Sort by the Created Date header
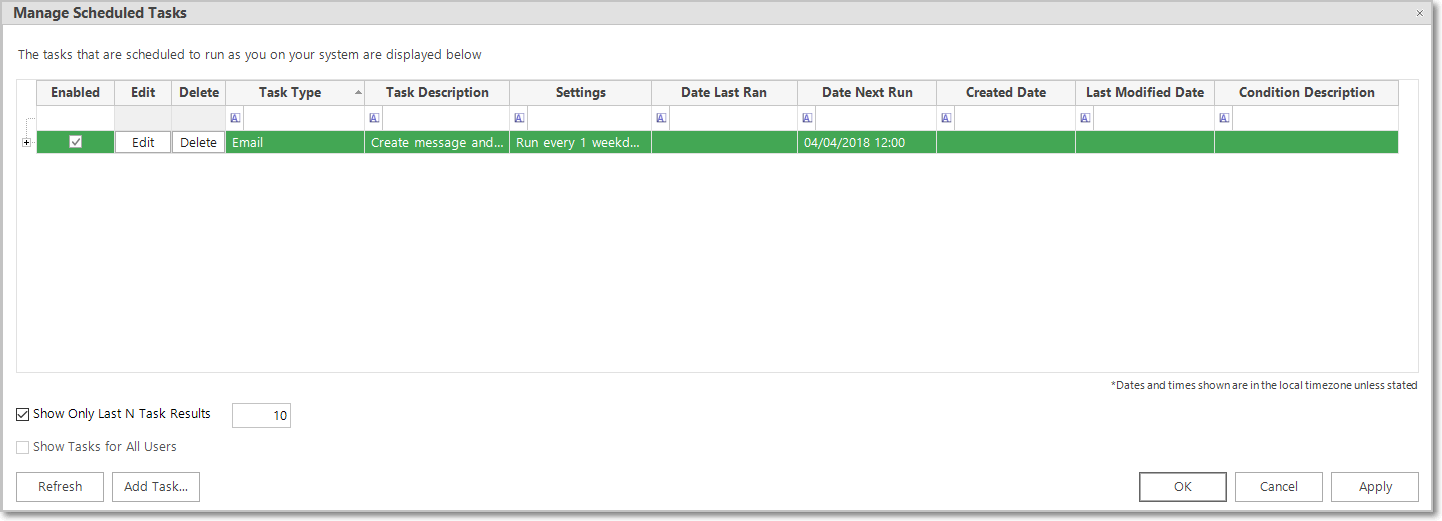Viewport: 1442px width, 521px height. click(x=1006, y=92)
